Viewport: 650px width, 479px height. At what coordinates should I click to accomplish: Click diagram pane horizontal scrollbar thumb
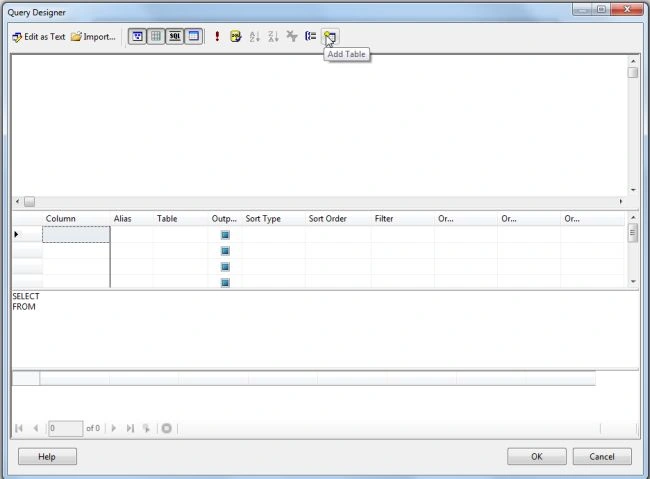(x=29, y=202)
